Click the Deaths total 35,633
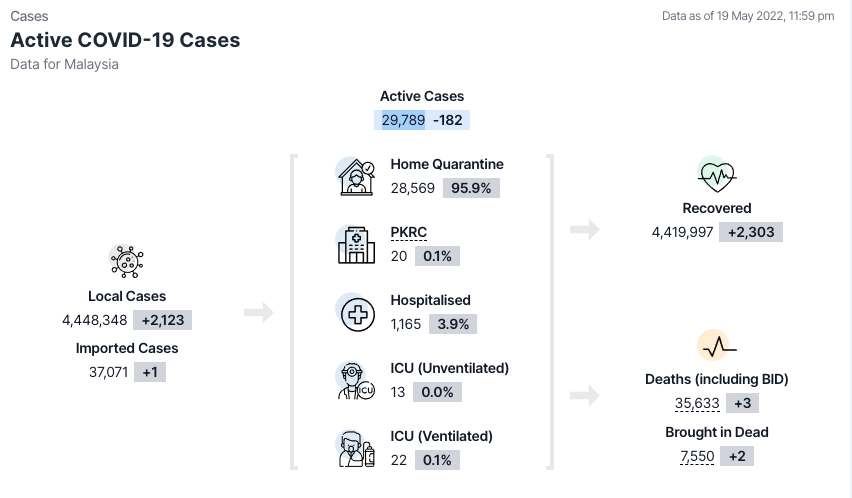This screenshot has height=498, width=852. 697,404
